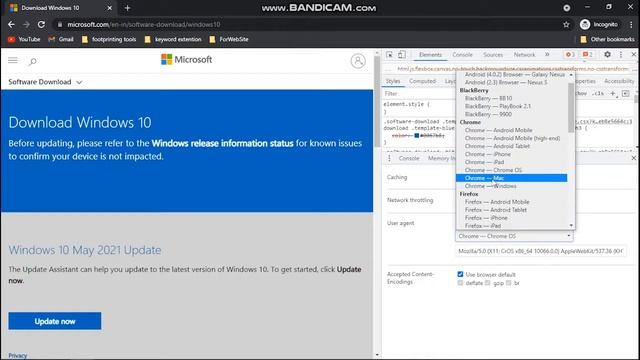
Task: Click the Microsoft site search icon
Action: tap(33, 61)
